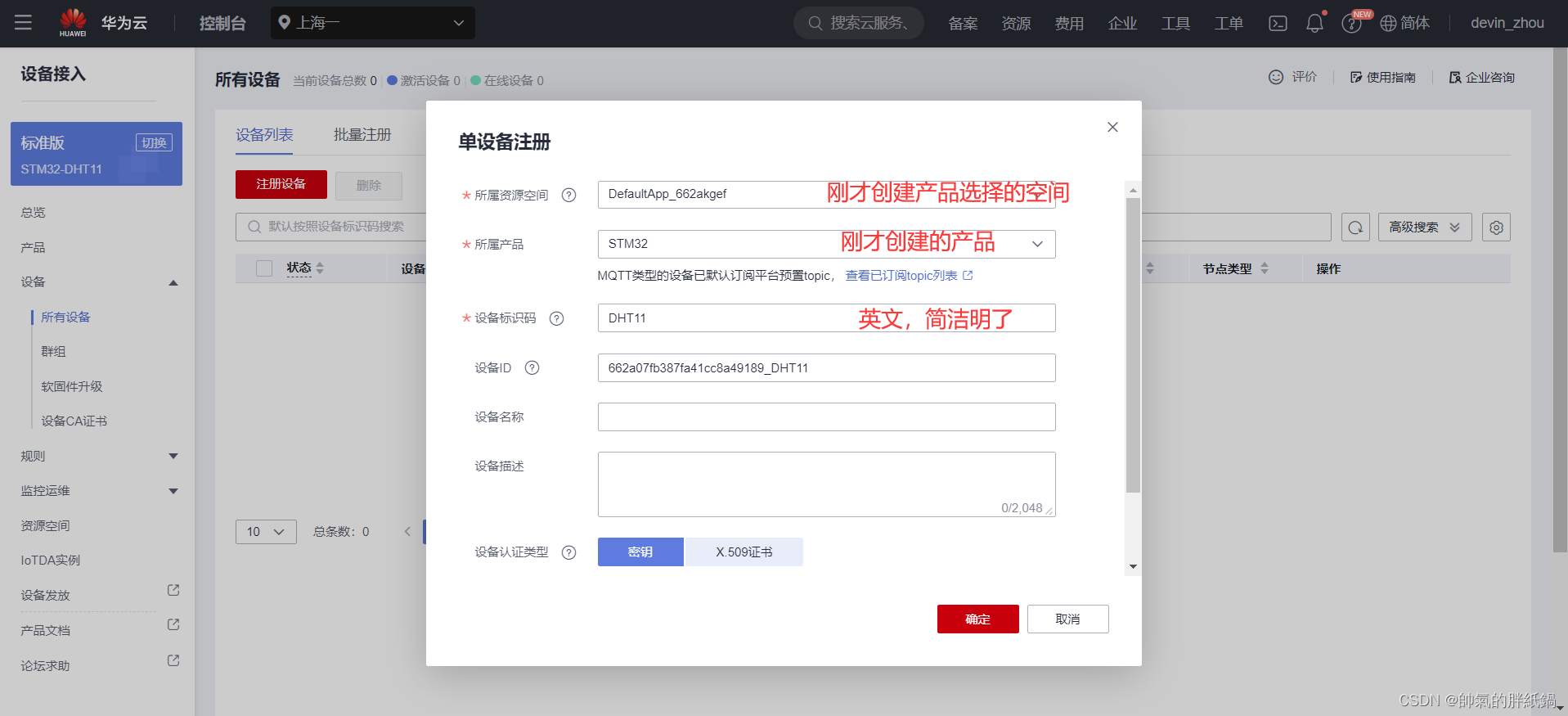
Task: Open the 上海一 region selector
Action: [x=372, y=23]
